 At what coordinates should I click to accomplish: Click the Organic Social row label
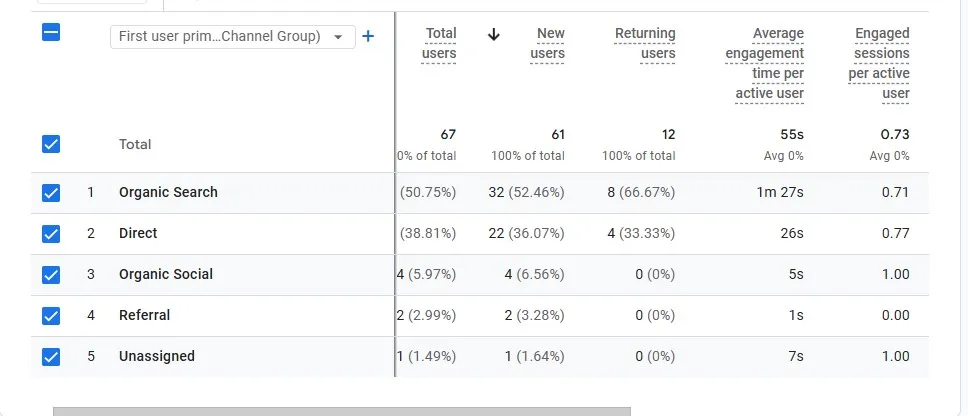click(166, 274)
